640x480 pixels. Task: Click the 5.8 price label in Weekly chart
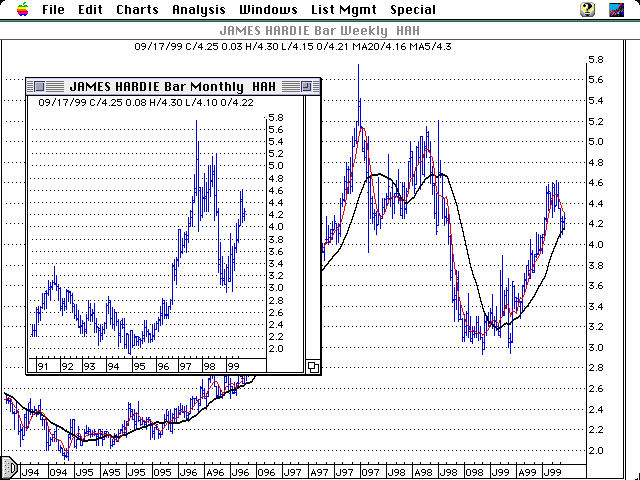click(596, 60)
